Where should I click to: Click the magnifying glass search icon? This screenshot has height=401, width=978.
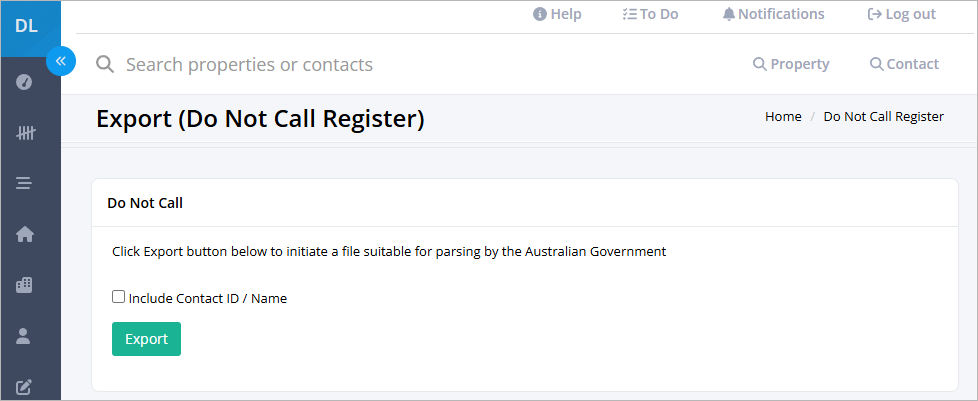click(x=105, y=64)
